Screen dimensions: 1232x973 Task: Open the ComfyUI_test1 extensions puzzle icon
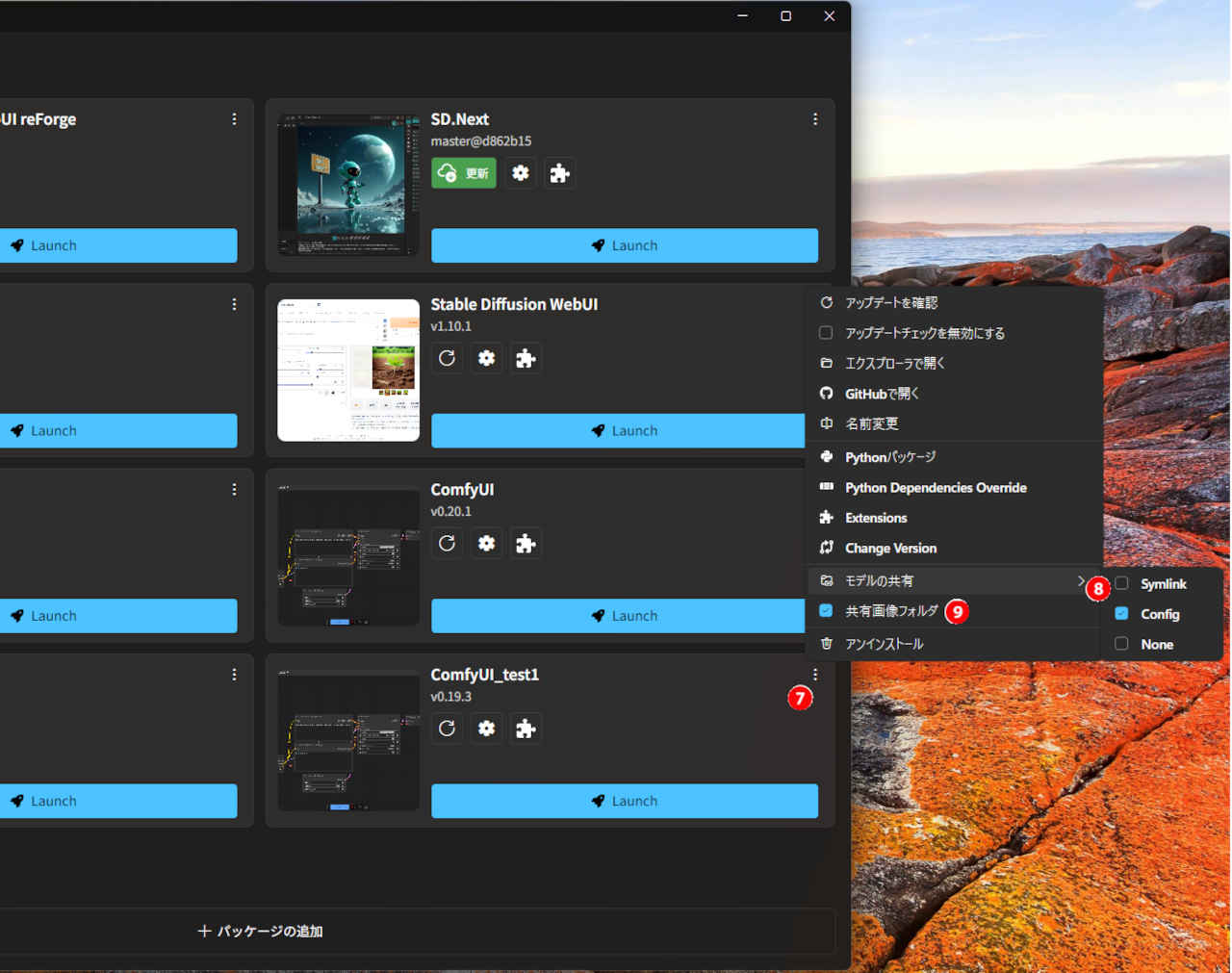coord(526,729)
